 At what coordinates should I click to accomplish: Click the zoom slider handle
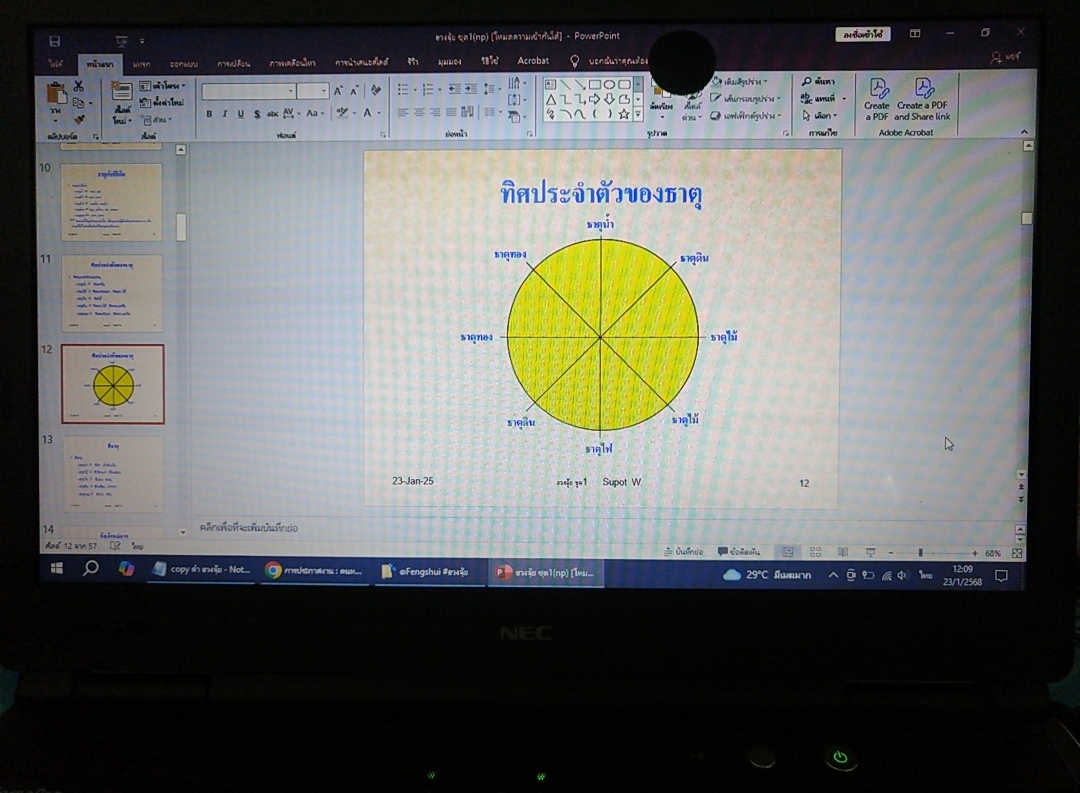pyautogui.click(x=920, y=553)
